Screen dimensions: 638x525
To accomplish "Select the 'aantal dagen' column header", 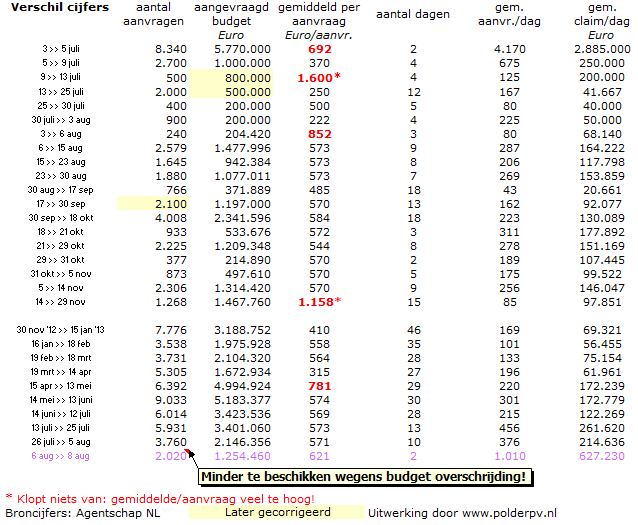I will 414,17.
